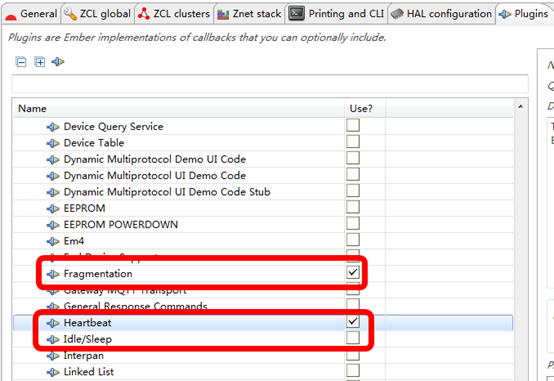Click the Heartbeat plugin icon
Screen dimensions: 554x381
53,323
